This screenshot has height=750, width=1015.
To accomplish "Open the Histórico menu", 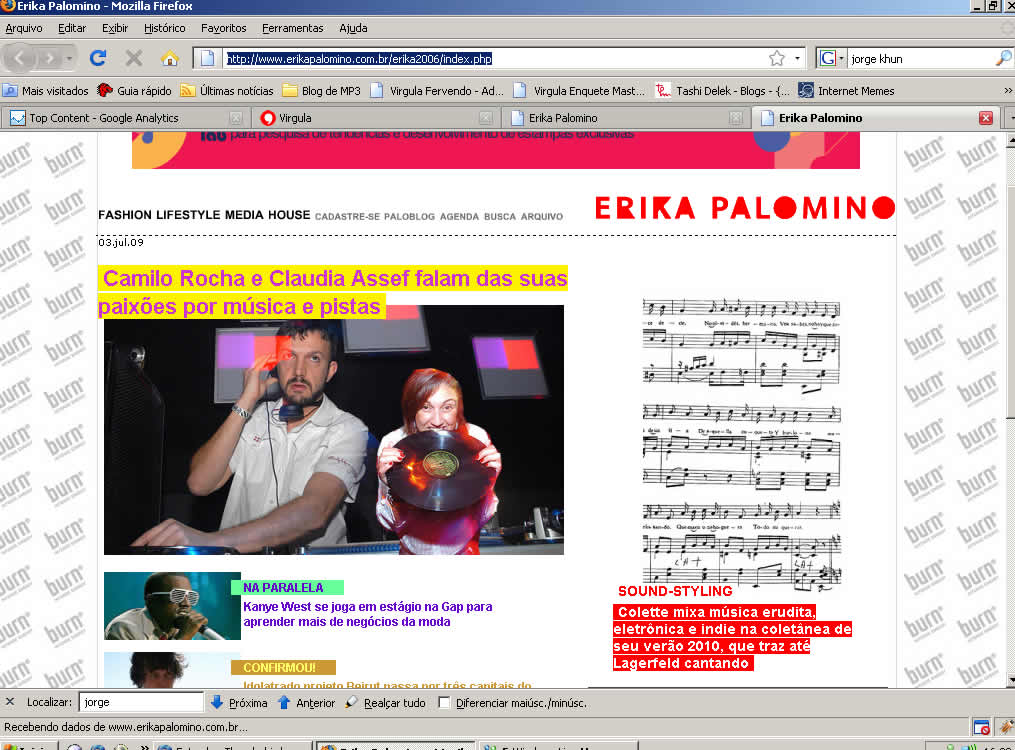I will 164,28.
